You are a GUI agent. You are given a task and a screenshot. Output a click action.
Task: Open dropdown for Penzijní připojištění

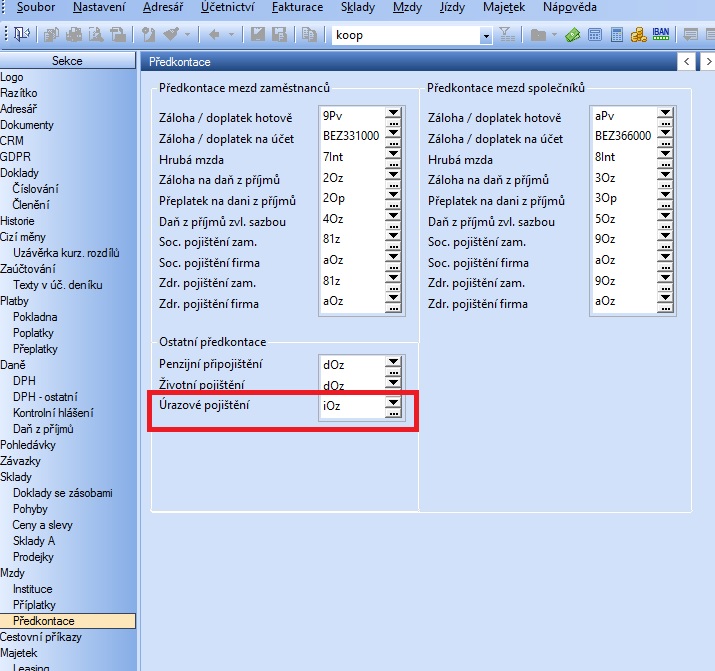pos(393,361)
